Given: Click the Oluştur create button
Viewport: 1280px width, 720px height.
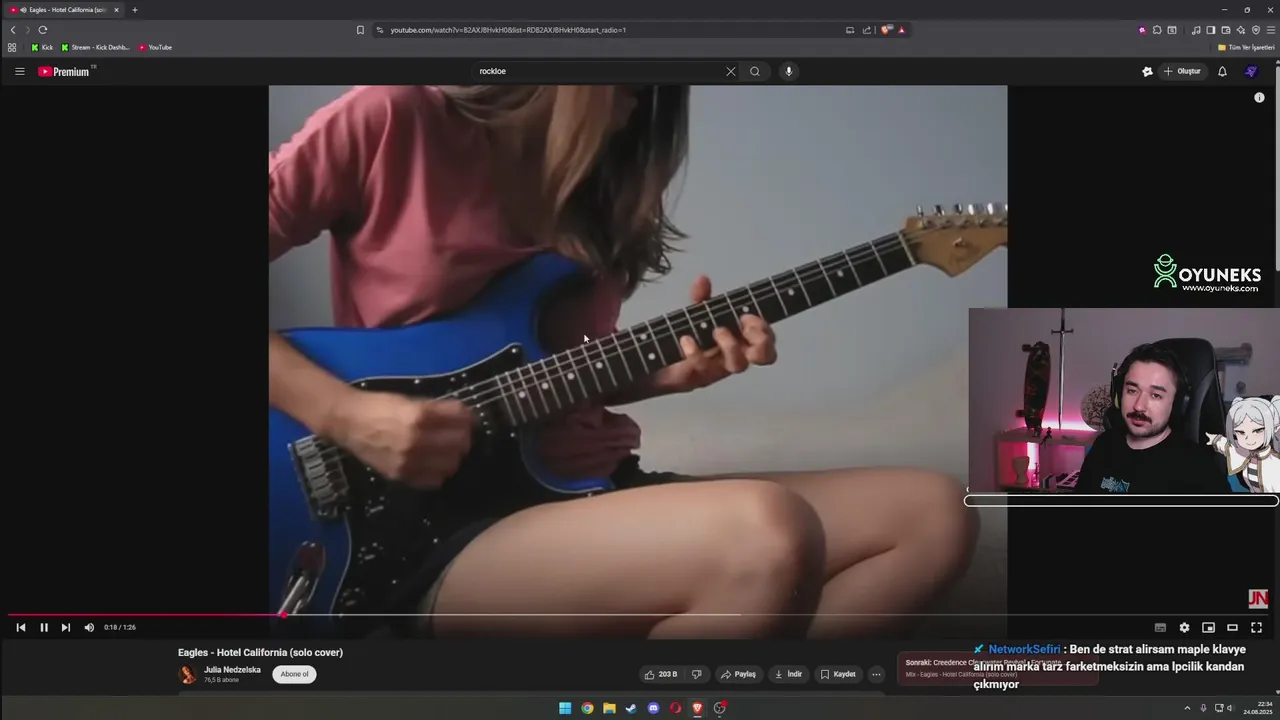Looking at the screenshot, I should coord(1182,71).
